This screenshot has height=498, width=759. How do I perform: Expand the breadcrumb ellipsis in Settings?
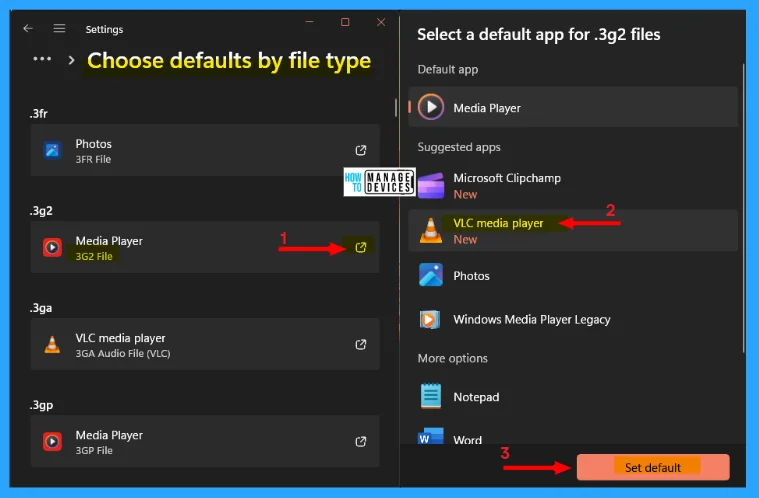[42, 59]
